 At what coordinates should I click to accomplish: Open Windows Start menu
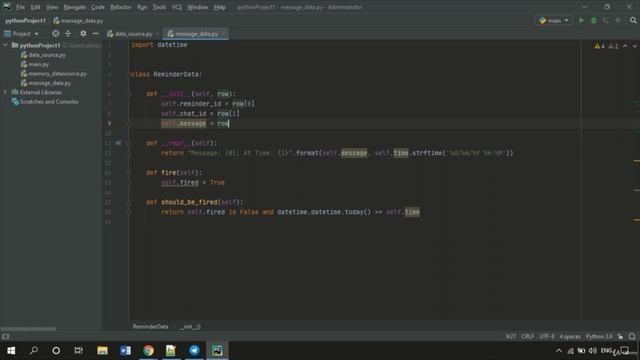[x=11, y=351]
